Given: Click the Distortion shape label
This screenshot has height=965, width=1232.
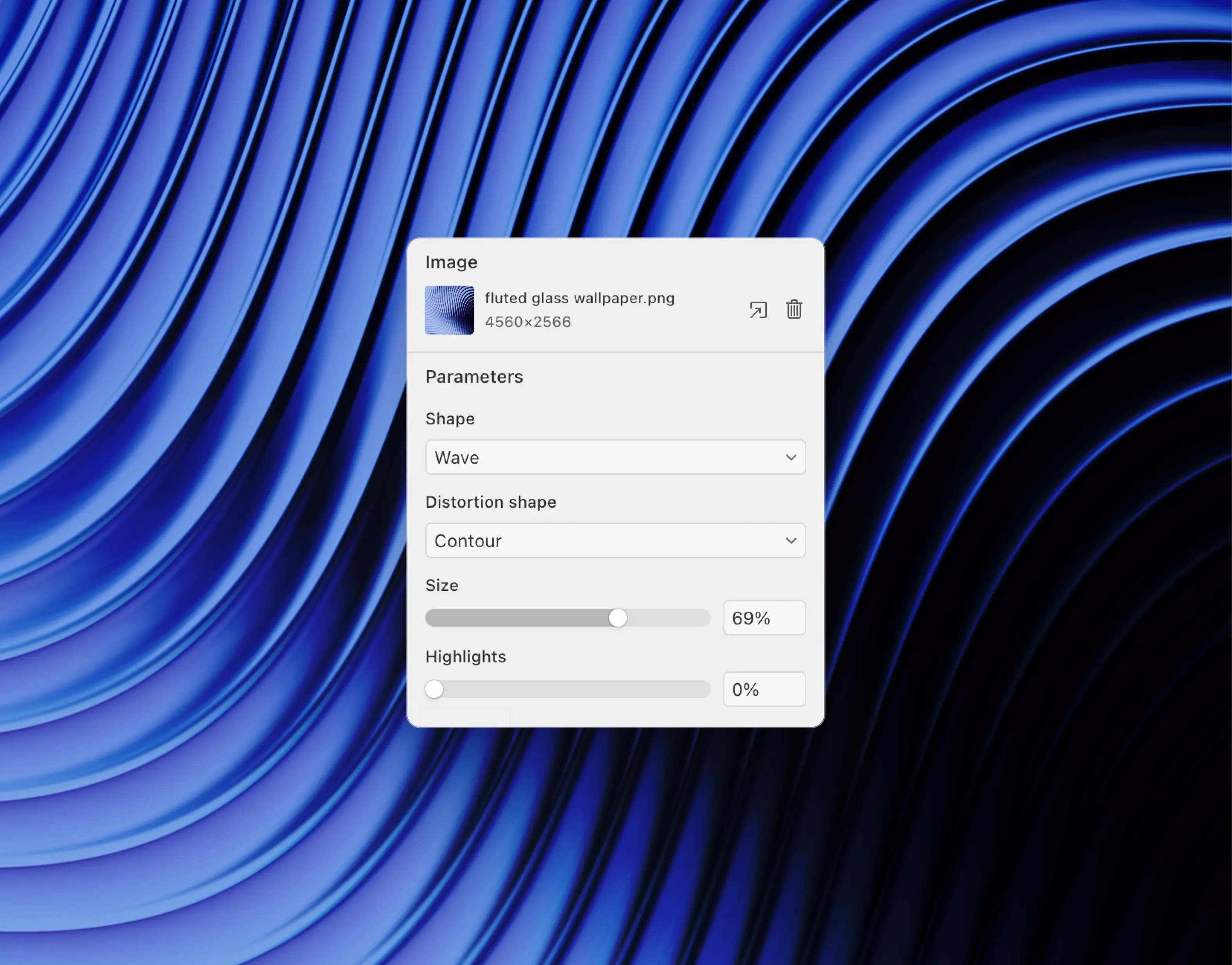Looking at the screenshot, I should pos(491,502).
